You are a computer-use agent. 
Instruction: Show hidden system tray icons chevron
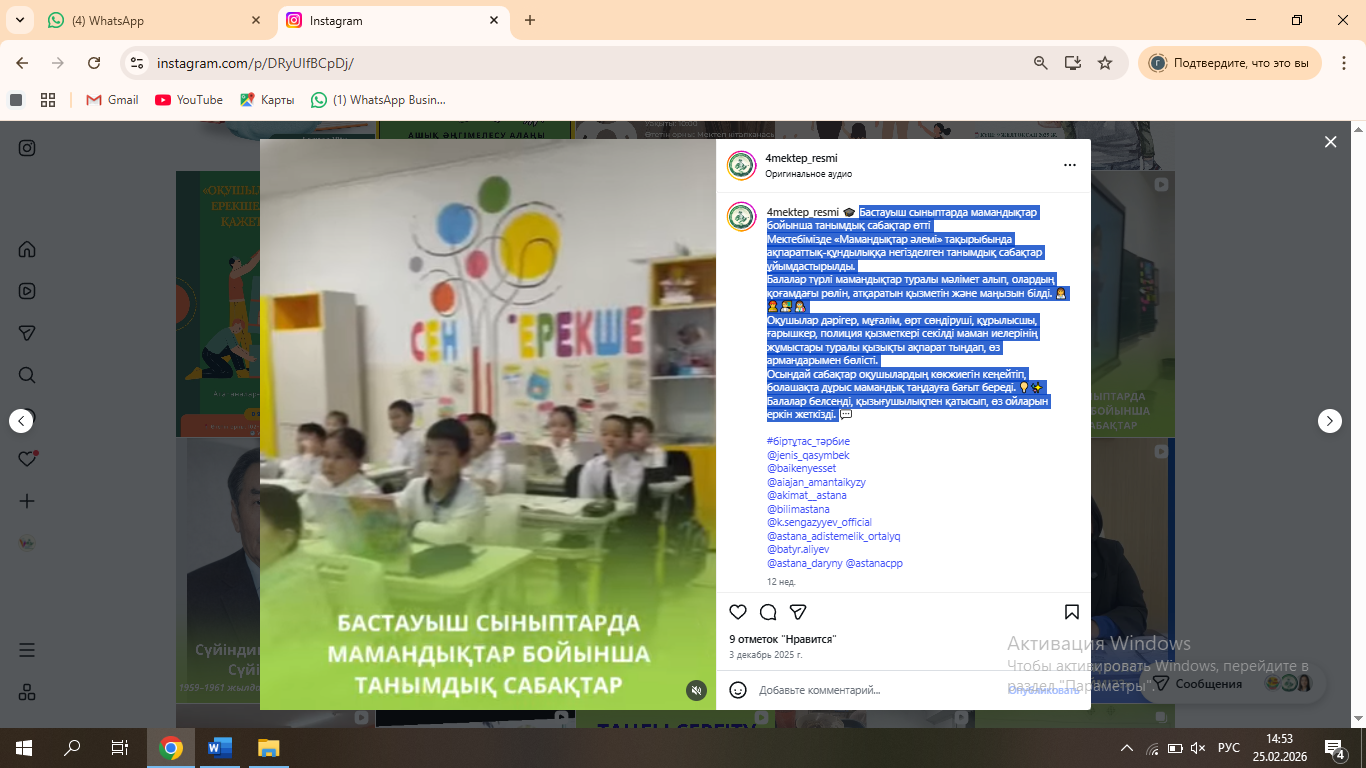(x=1127, y=748)
